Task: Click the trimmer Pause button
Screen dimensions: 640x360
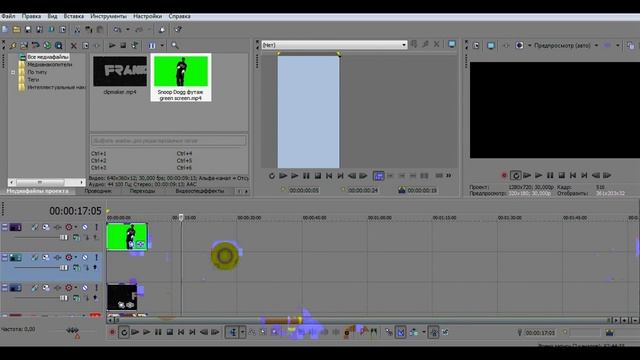Action: click(306, 176)
